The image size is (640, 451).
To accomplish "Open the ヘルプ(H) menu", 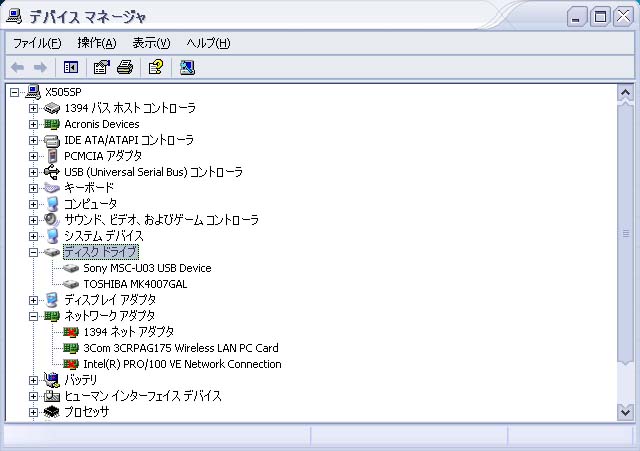I will 208,43.
